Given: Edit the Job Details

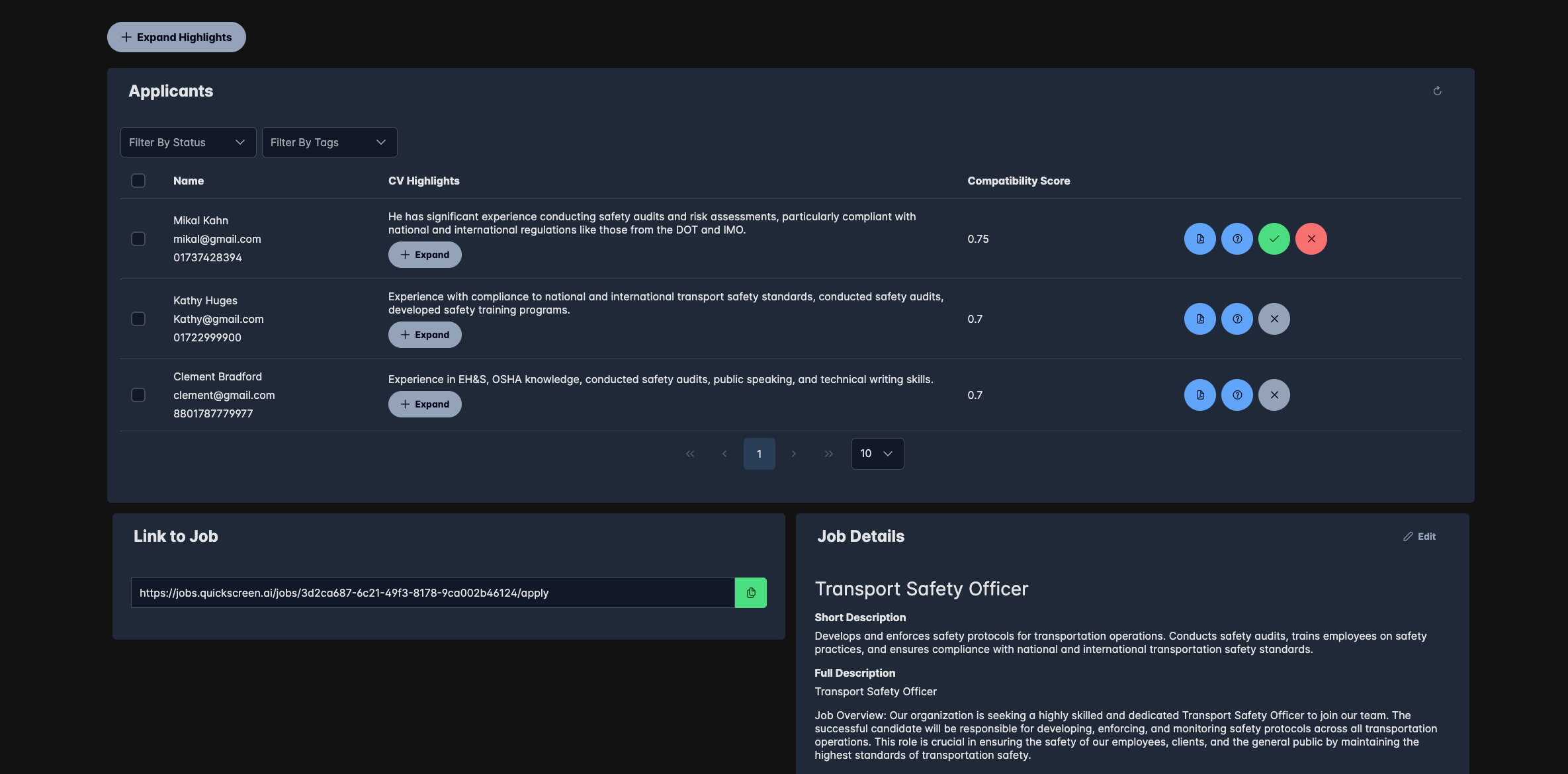Looking at the screenshot, I should [x=1420, y=537].
